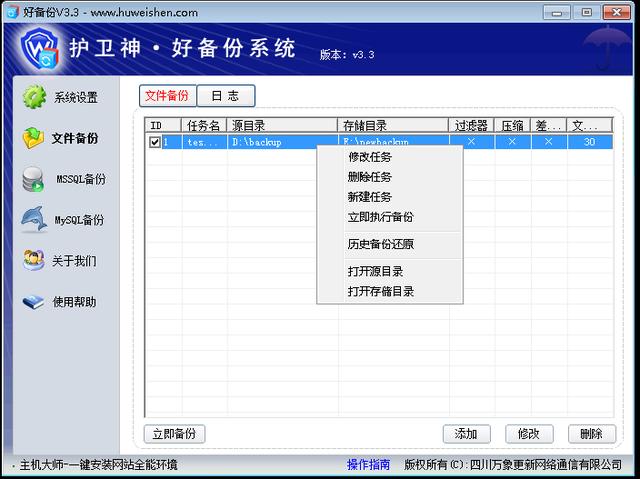Screen dimensions: 640x479
Task: Click the Help book icon
Action: click(33, 302)
